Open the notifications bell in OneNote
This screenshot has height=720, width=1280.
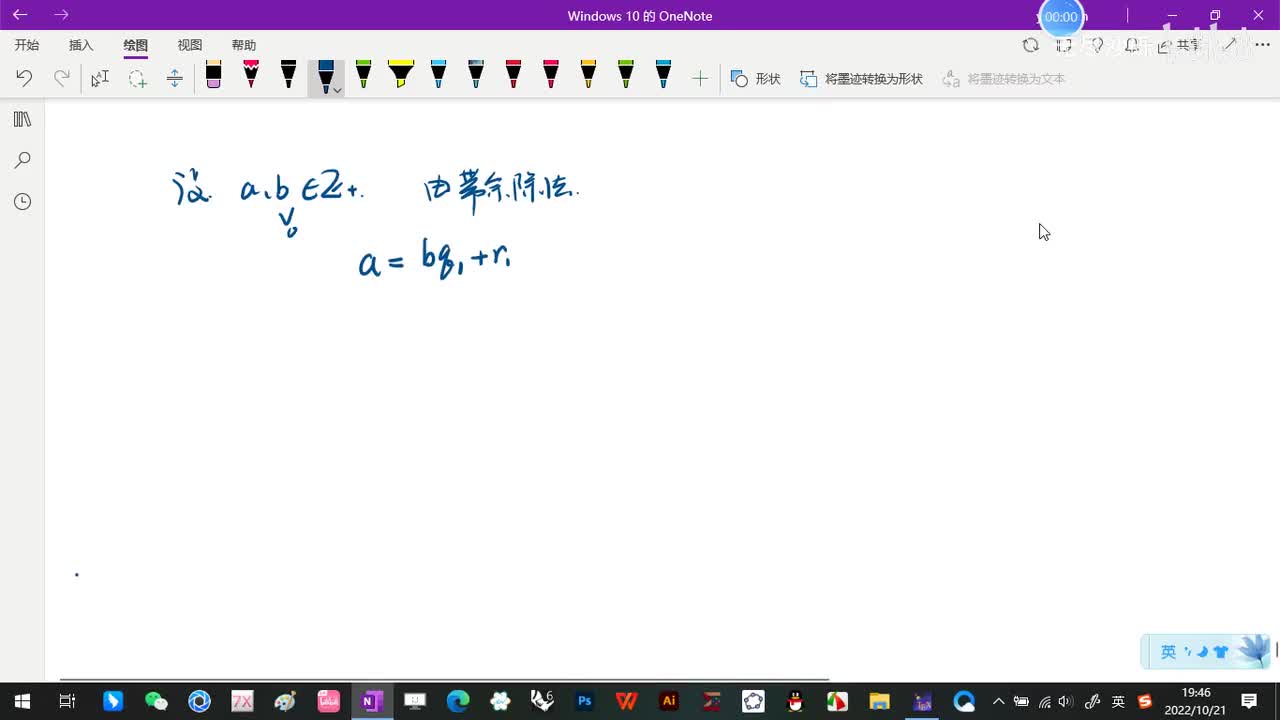click(x=1132, y=45)
